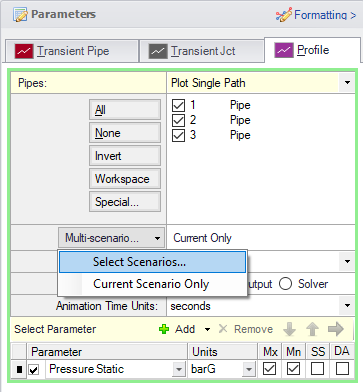Click the Workspace button
Image resolution: width=363 pixels, height=392 pixels.
pos(125,179)
